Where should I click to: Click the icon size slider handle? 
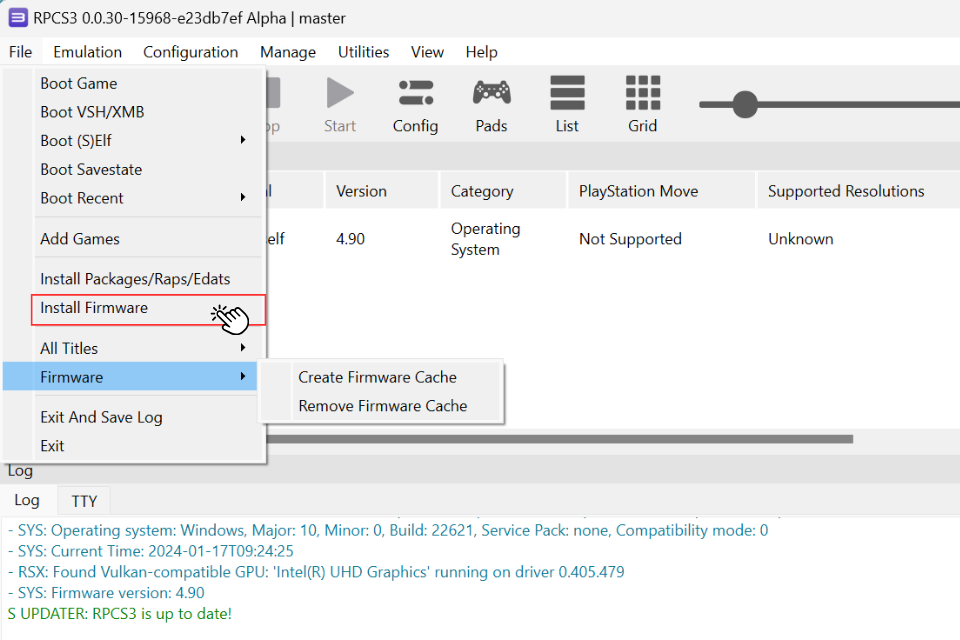coord(745,105)
